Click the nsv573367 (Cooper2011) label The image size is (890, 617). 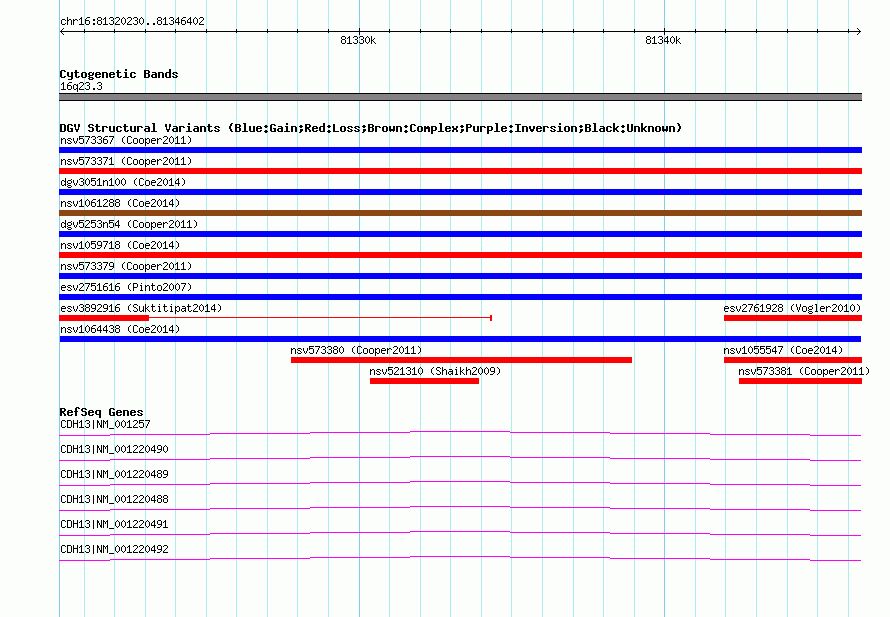coord(126,140)
